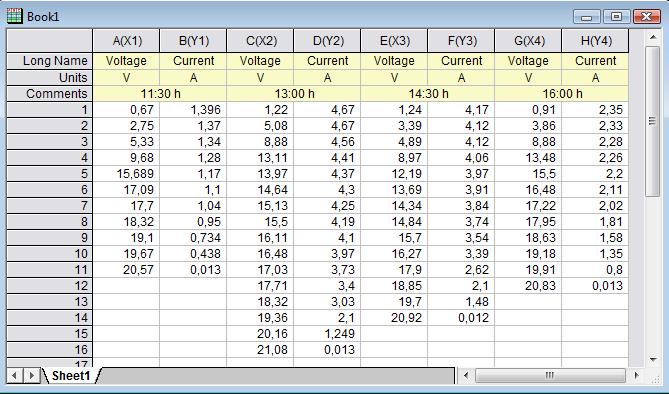Viewport: 669px width, 394px height.
Task: Select row header 1
Action: [49, 110]
